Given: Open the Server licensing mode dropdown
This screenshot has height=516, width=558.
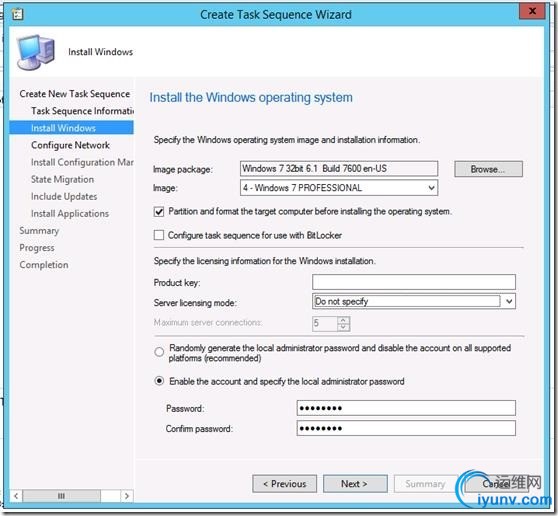Looking at the screenshot, I should [x=509, y=301].
